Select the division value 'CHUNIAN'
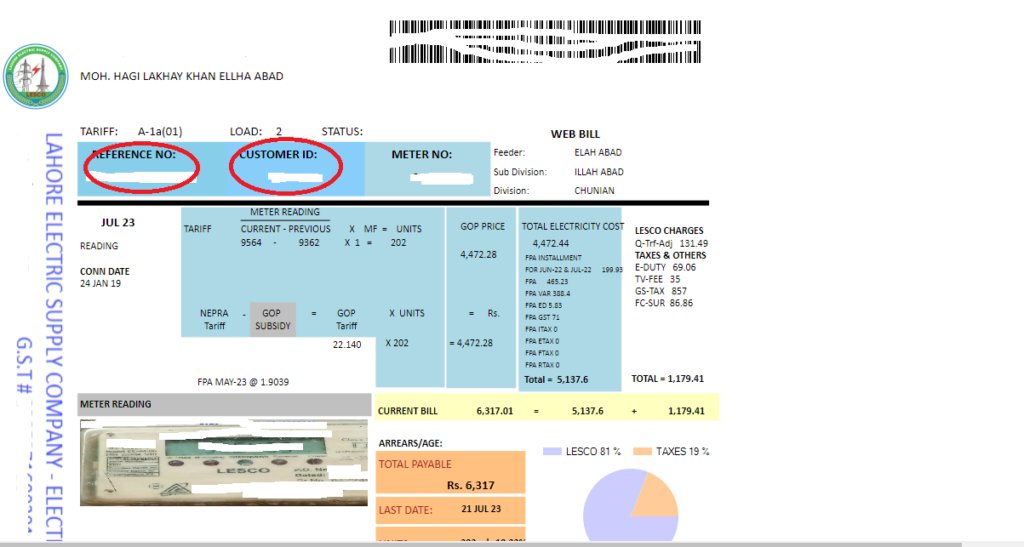Screen dimensions: 1024x547 [594, 191]
